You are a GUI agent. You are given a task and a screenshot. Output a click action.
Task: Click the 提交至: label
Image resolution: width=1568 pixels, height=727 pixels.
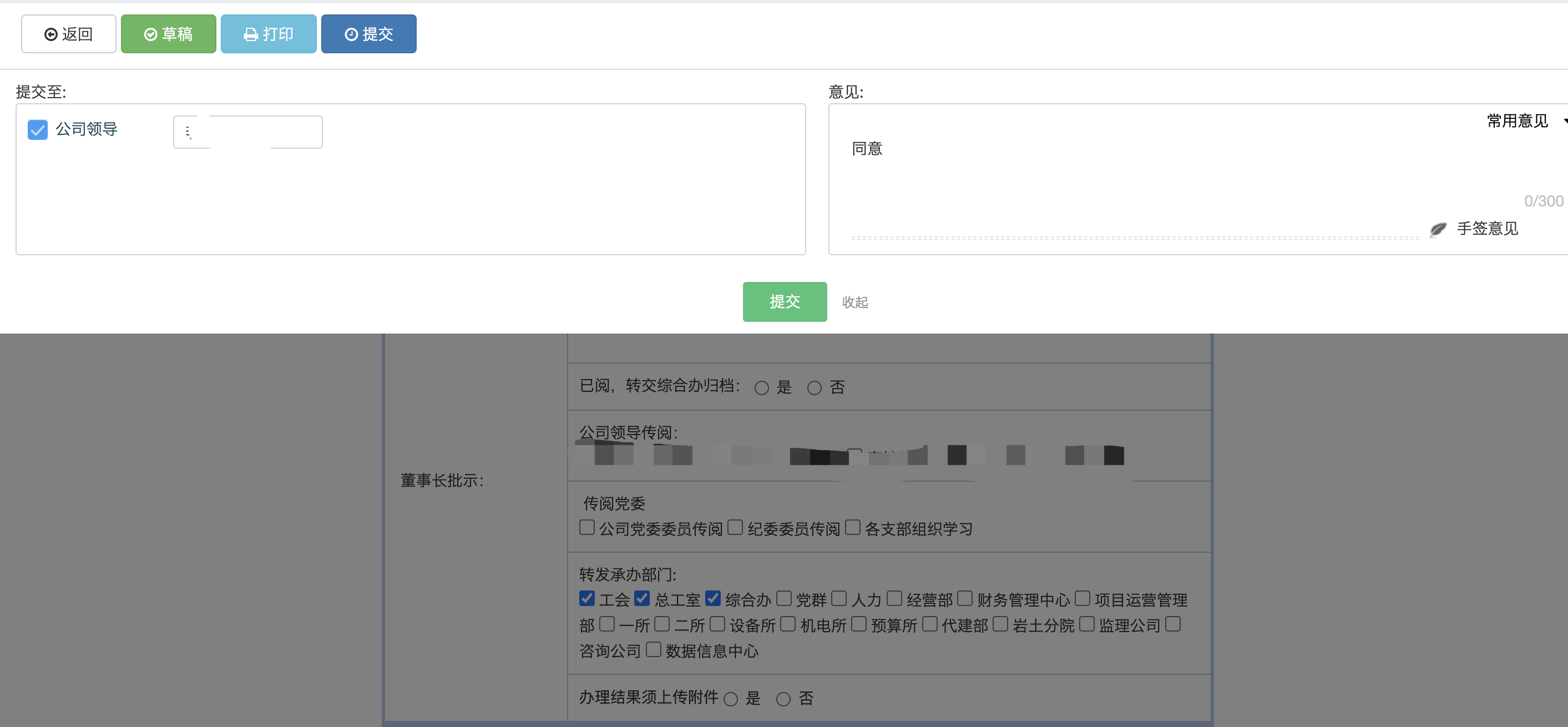pyautogui.click(x=41, y=92)
